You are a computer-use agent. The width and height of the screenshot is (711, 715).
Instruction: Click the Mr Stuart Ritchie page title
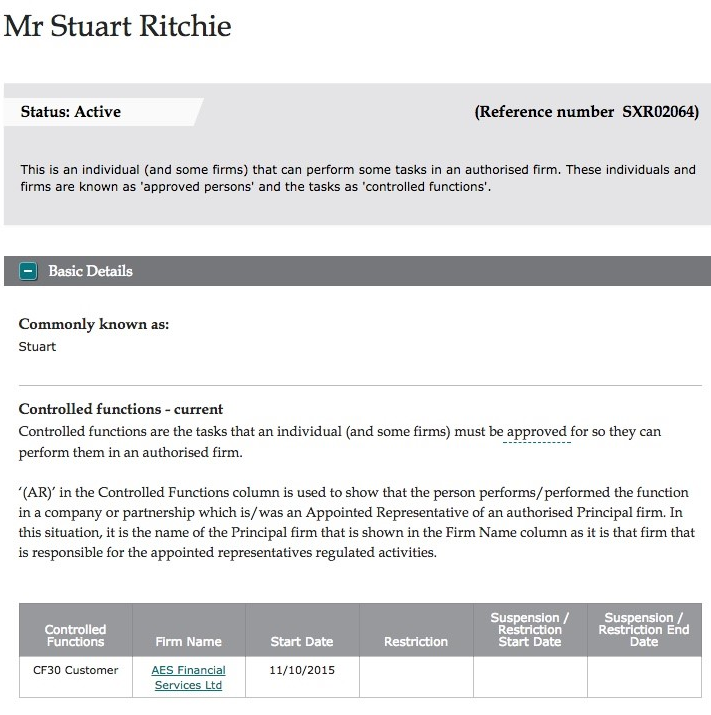[x=118, y=26]
